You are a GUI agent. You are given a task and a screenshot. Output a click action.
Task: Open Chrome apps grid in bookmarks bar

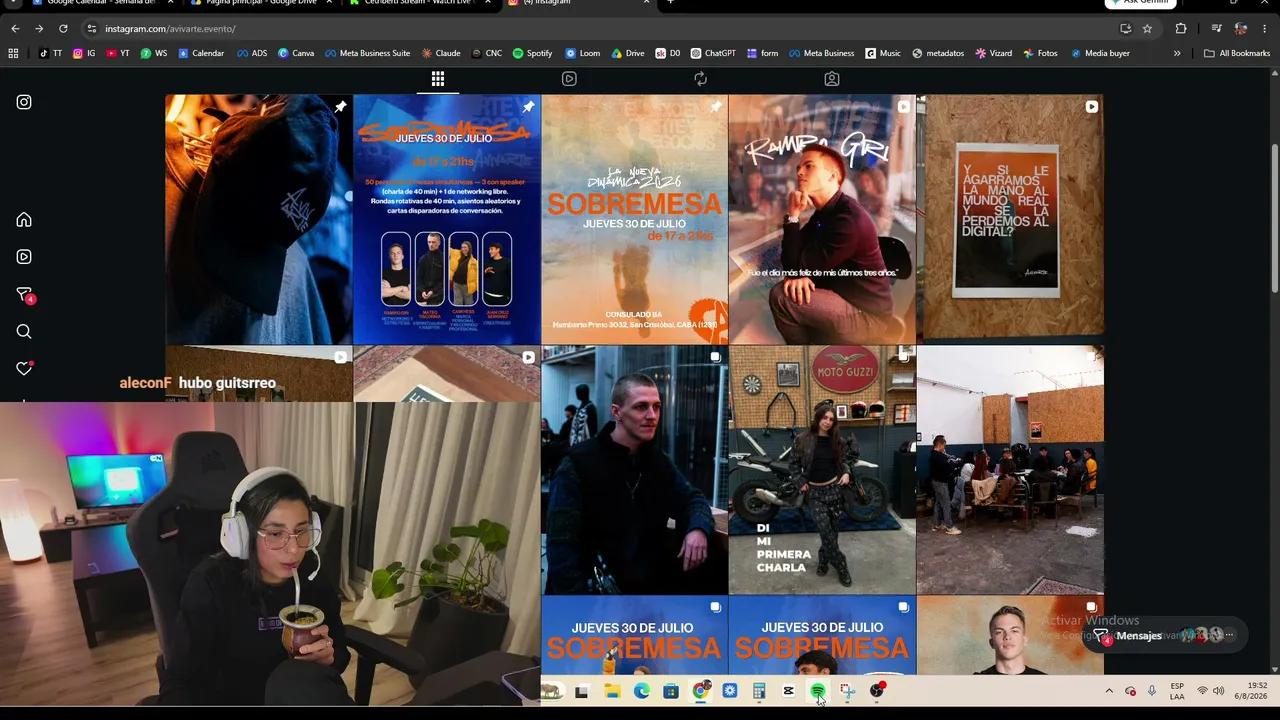[13, 53]
